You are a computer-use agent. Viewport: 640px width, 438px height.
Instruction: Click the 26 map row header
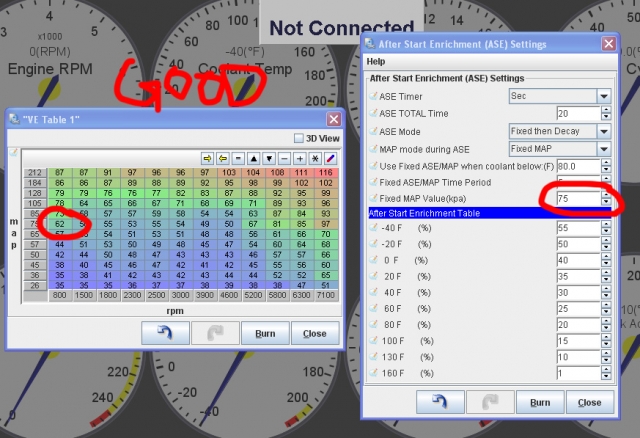point(35,285)
